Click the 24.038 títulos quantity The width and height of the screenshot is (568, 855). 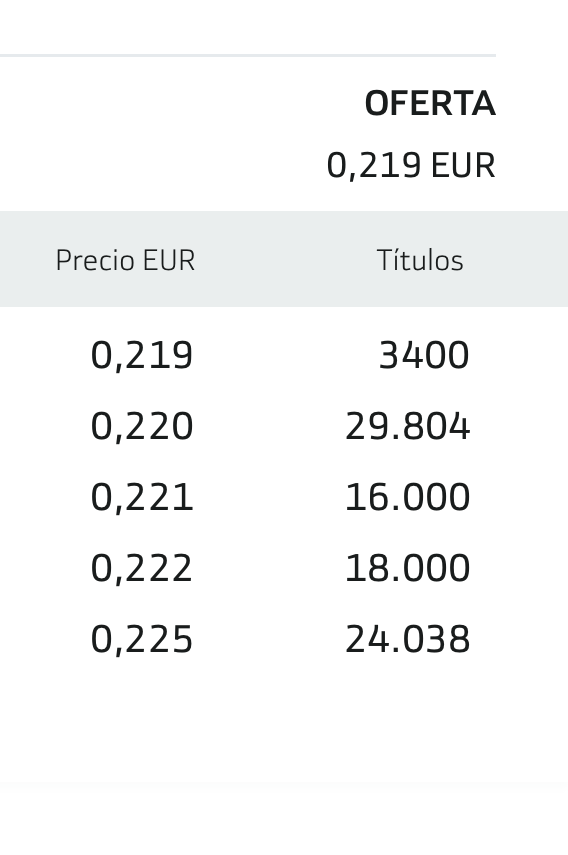407,639
